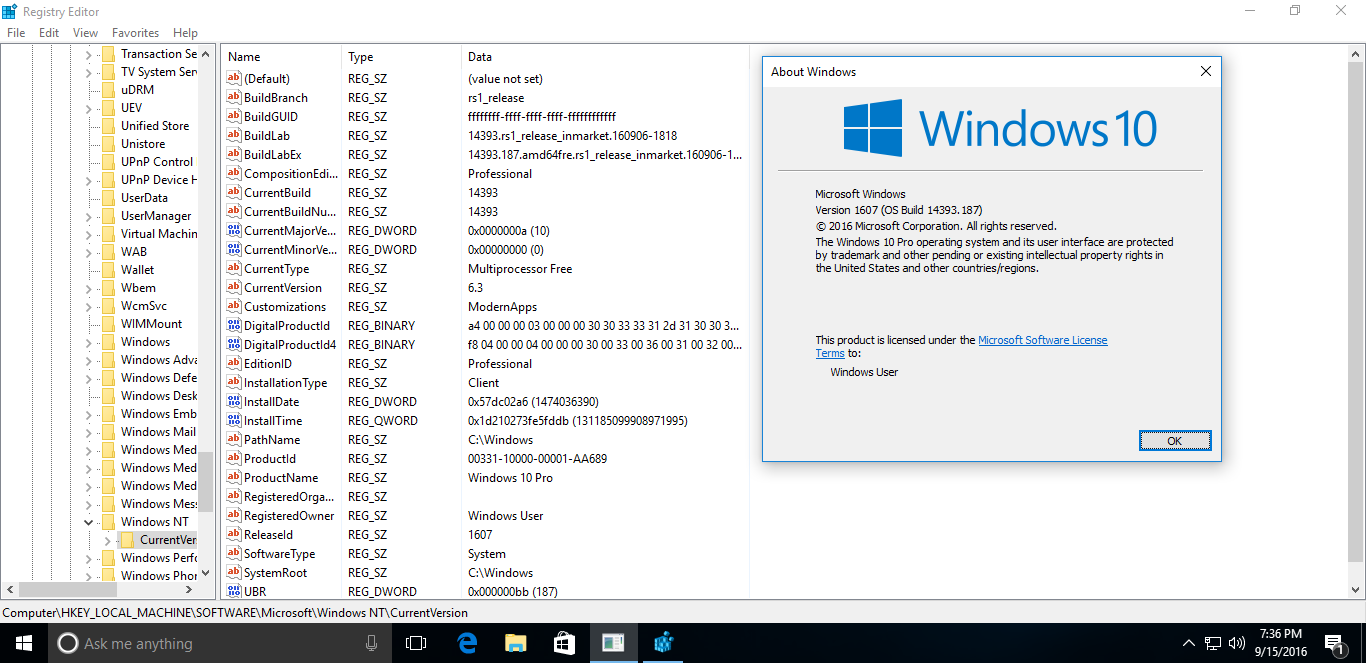Select the Unified Store key

(155, 126)
